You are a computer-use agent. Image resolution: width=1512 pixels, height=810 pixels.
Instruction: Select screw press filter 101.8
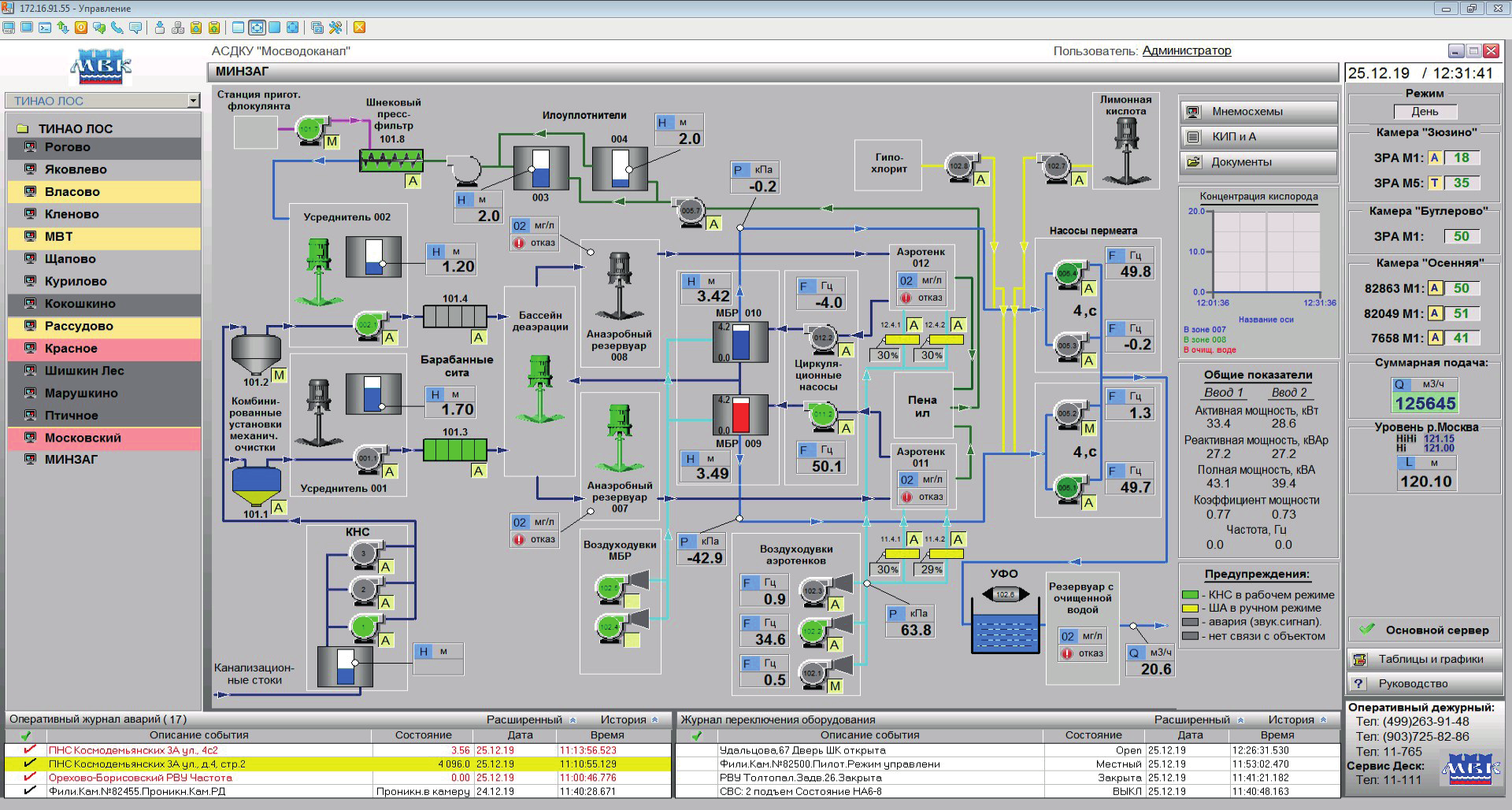[x=391, y=161]
